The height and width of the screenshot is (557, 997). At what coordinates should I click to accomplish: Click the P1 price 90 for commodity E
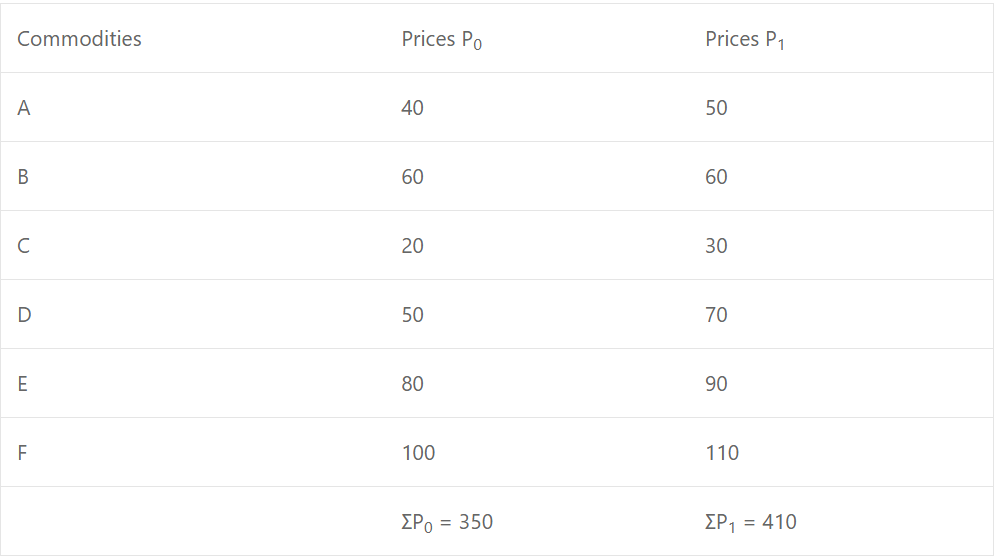[716, 384]
